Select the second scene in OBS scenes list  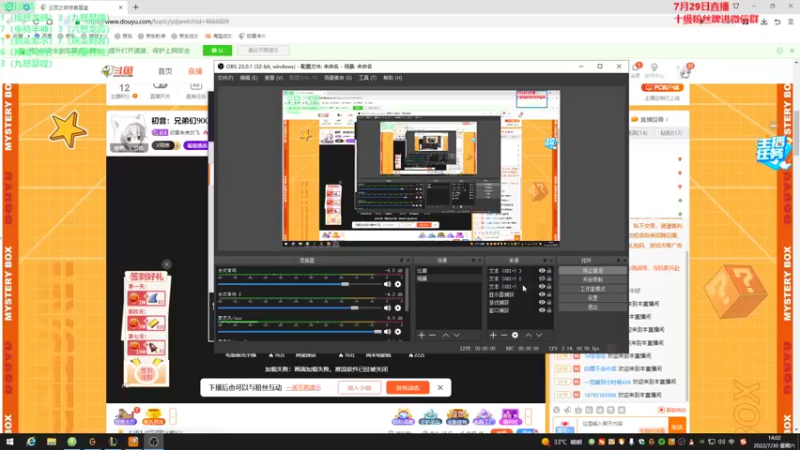pos(447,279)
